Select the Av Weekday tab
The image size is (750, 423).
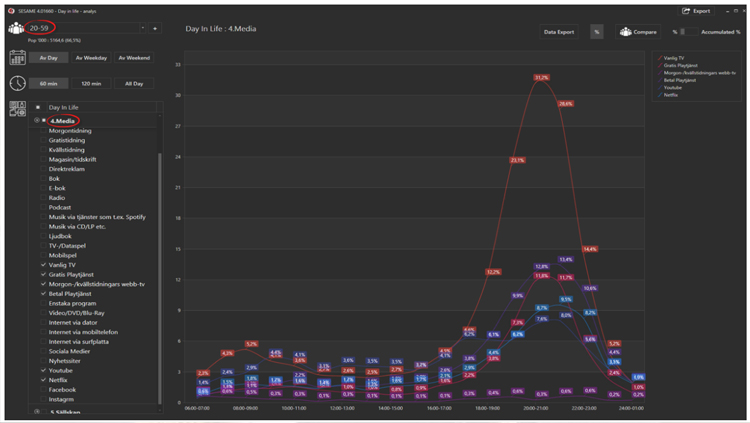(89, 58)
